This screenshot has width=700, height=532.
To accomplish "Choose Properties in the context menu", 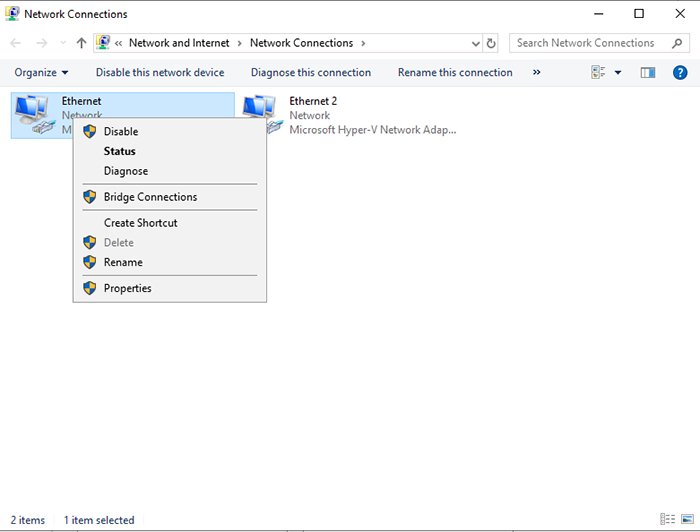I will (x=128, y=289).
